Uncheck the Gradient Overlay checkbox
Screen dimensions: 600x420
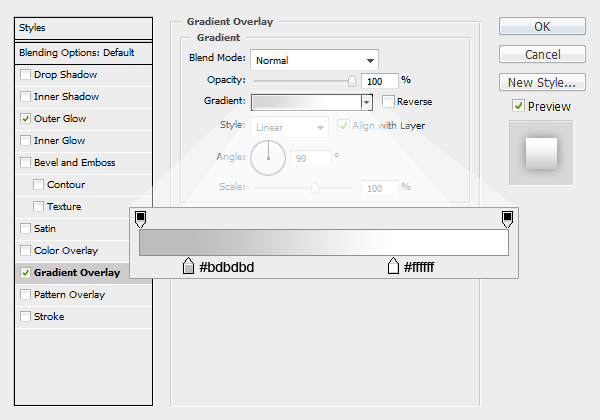click(x=25, y=272)
